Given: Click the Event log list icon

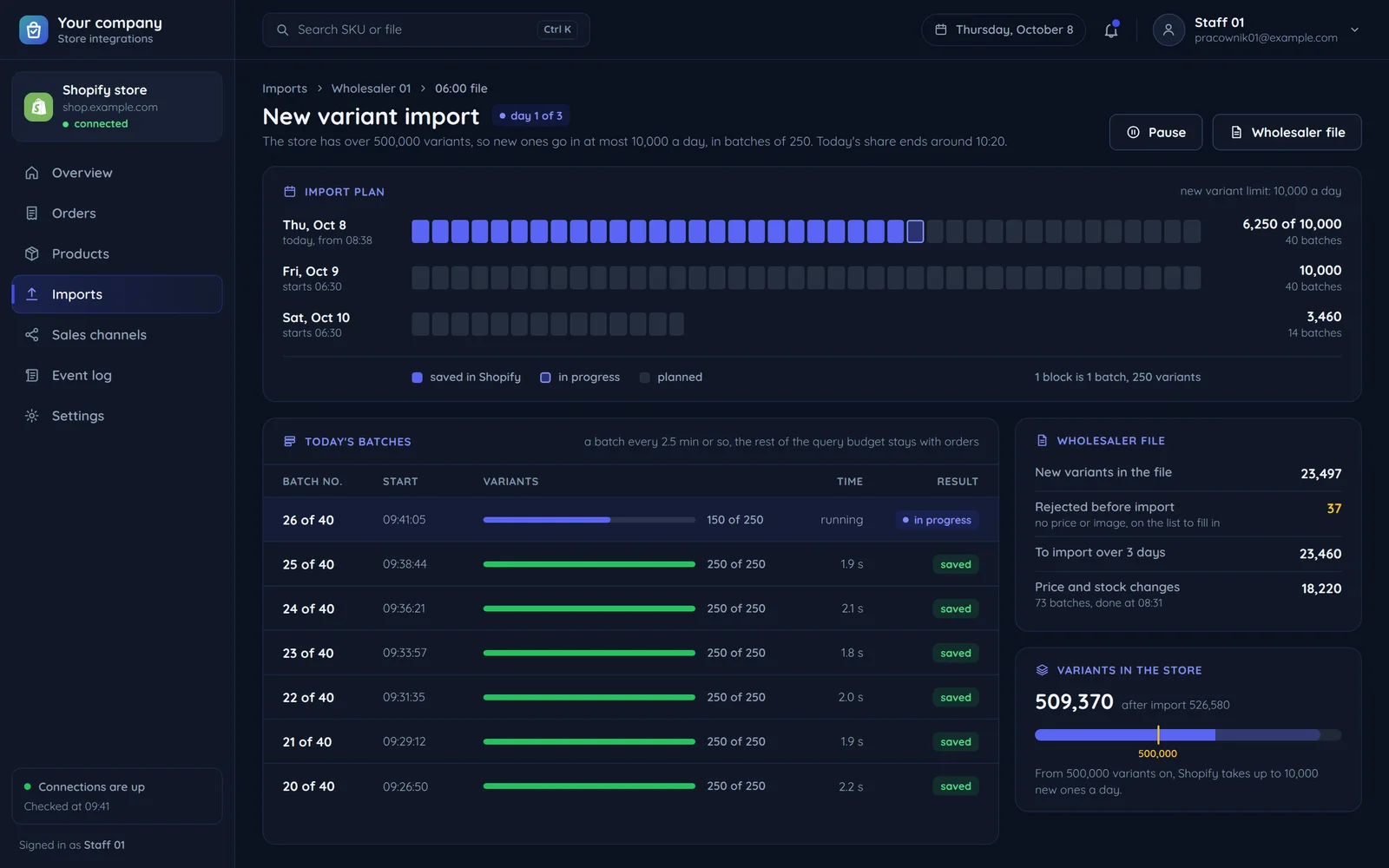Looking at the screenshot, I should [x=32, y=375].
